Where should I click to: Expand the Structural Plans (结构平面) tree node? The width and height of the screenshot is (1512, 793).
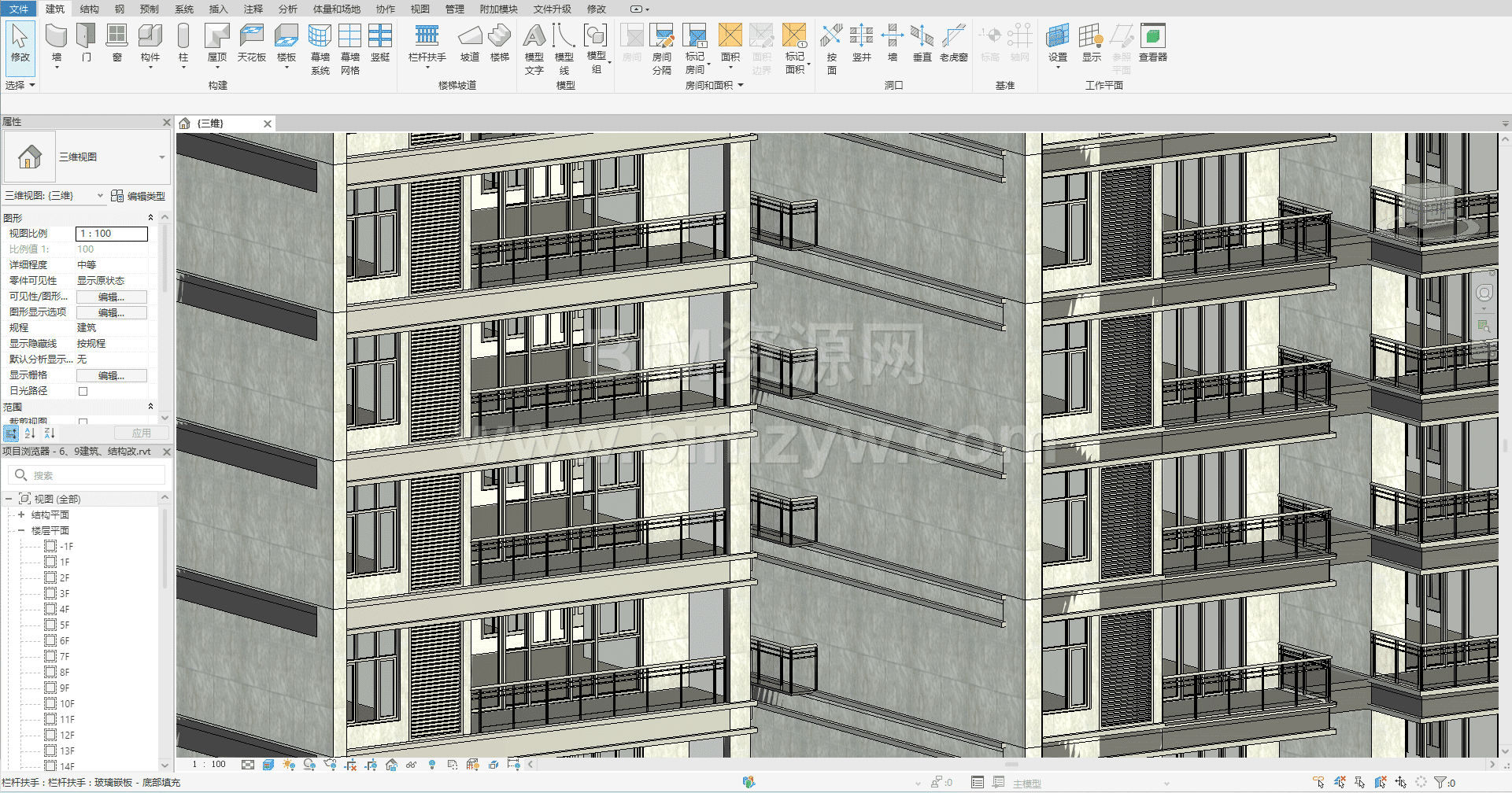tap(21, 515)
